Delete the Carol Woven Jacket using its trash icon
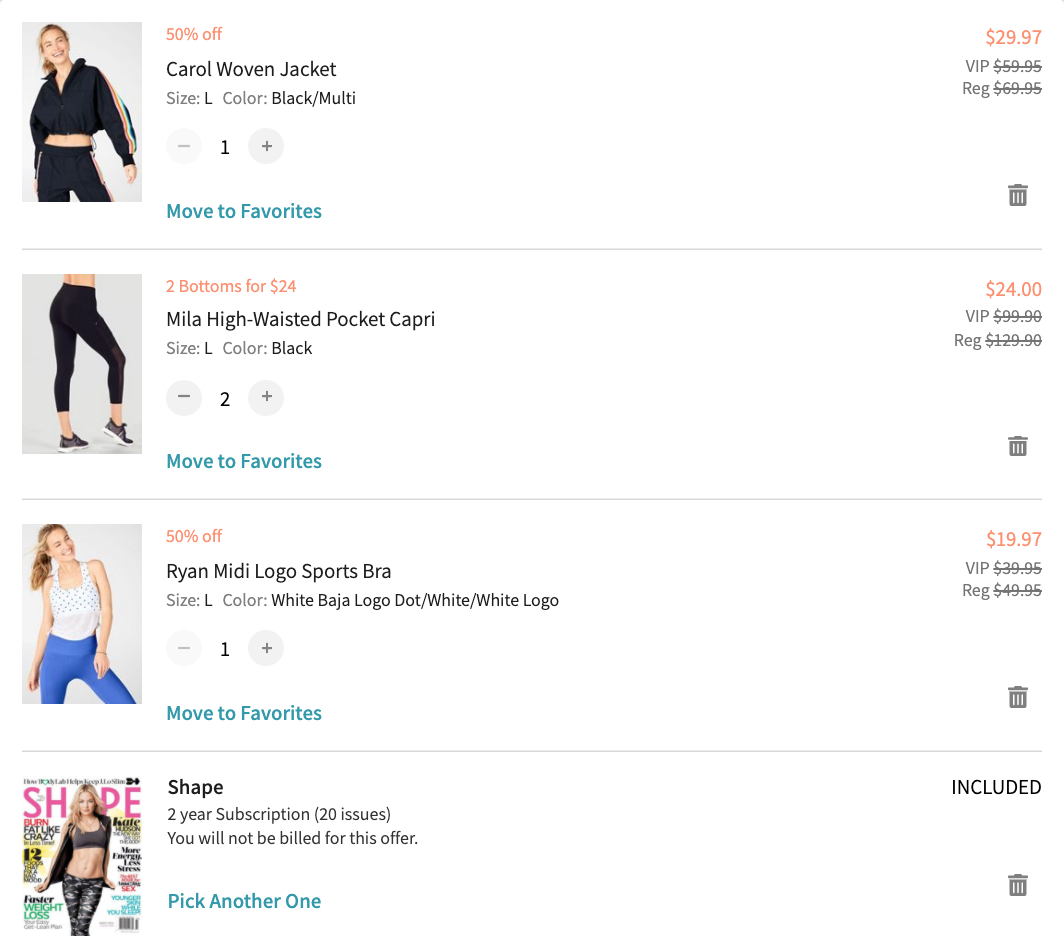 point(1018,196)
